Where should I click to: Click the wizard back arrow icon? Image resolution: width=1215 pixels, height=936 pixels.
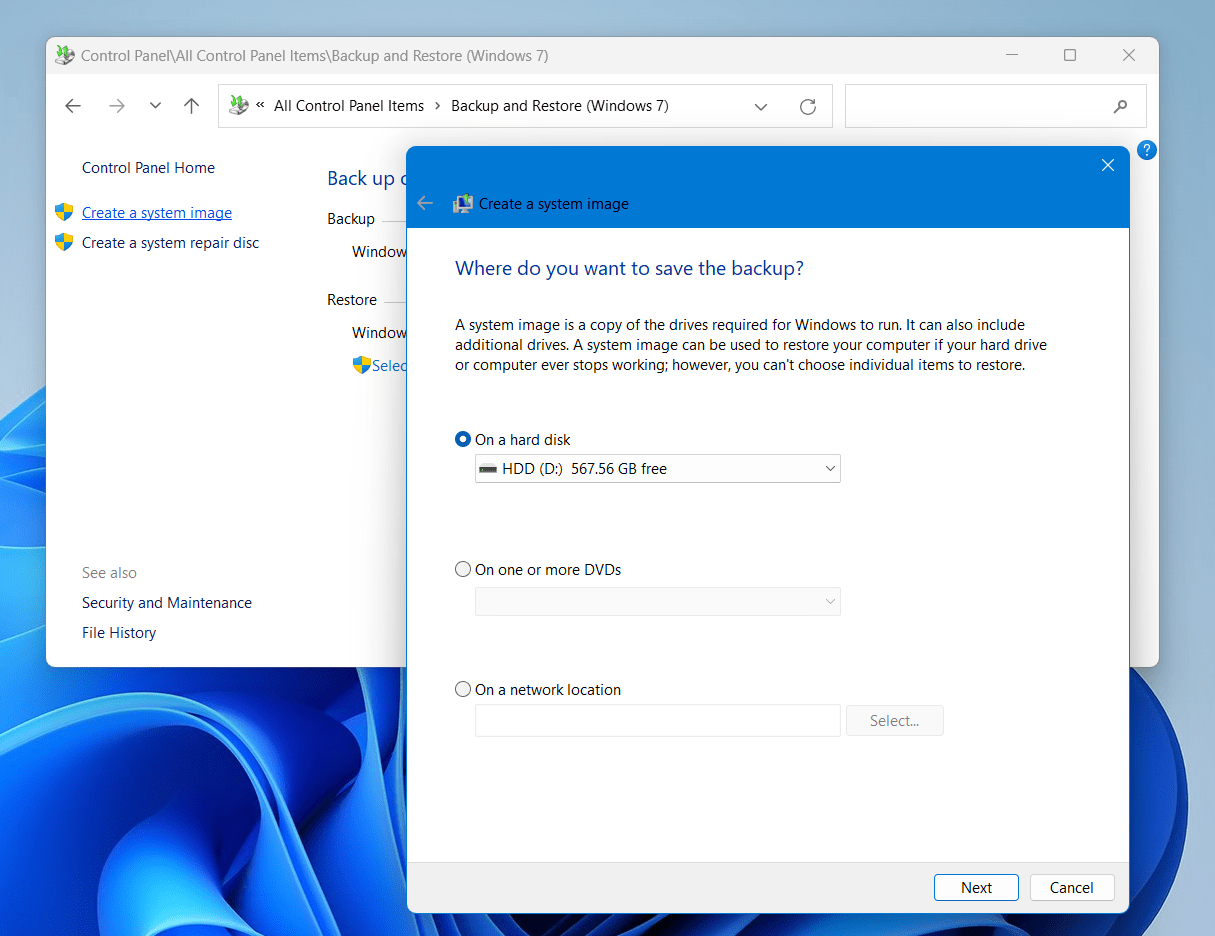(x=425, y=203)
